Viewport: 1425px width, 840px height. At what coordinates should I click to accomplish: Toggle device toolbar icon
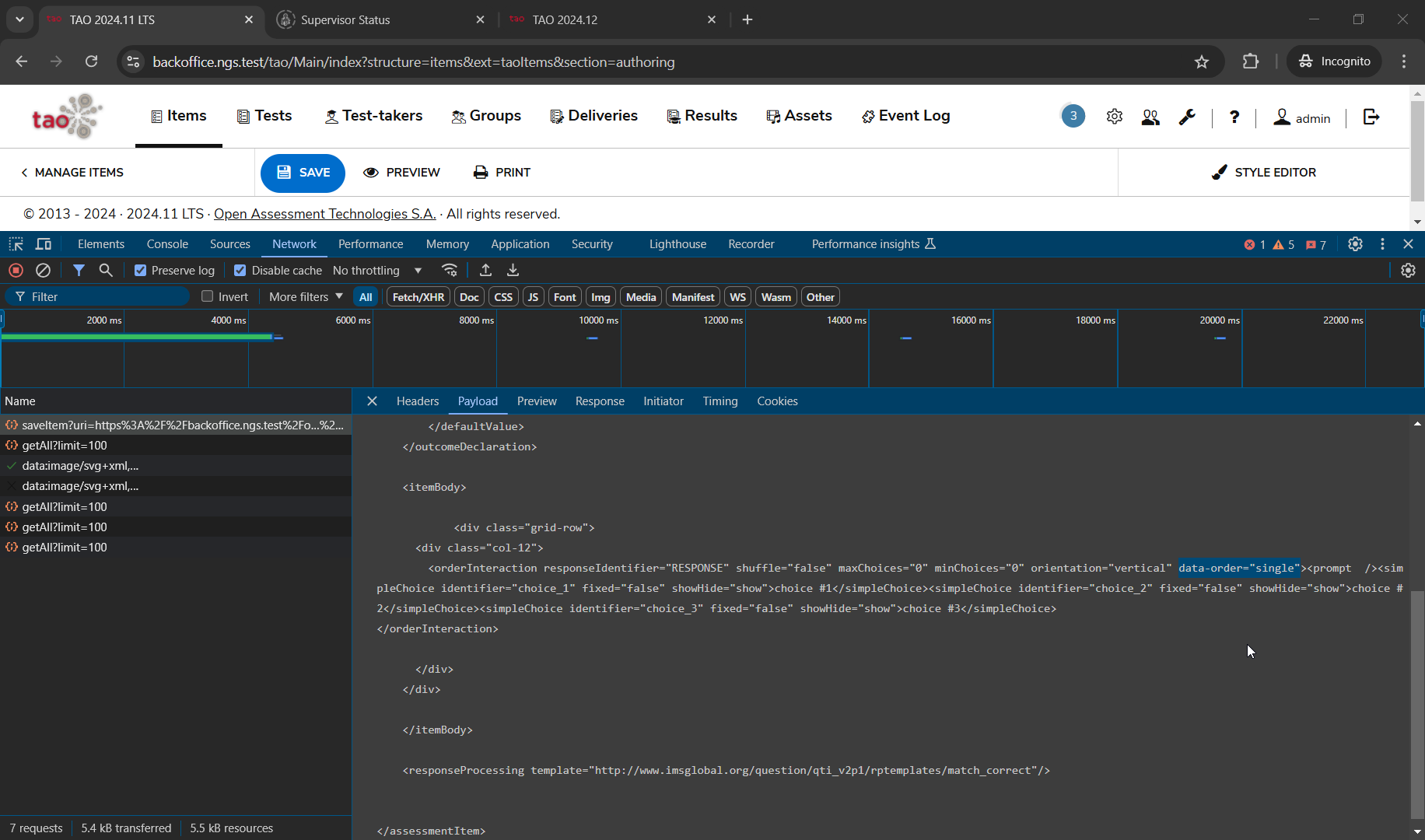[44, 244]
